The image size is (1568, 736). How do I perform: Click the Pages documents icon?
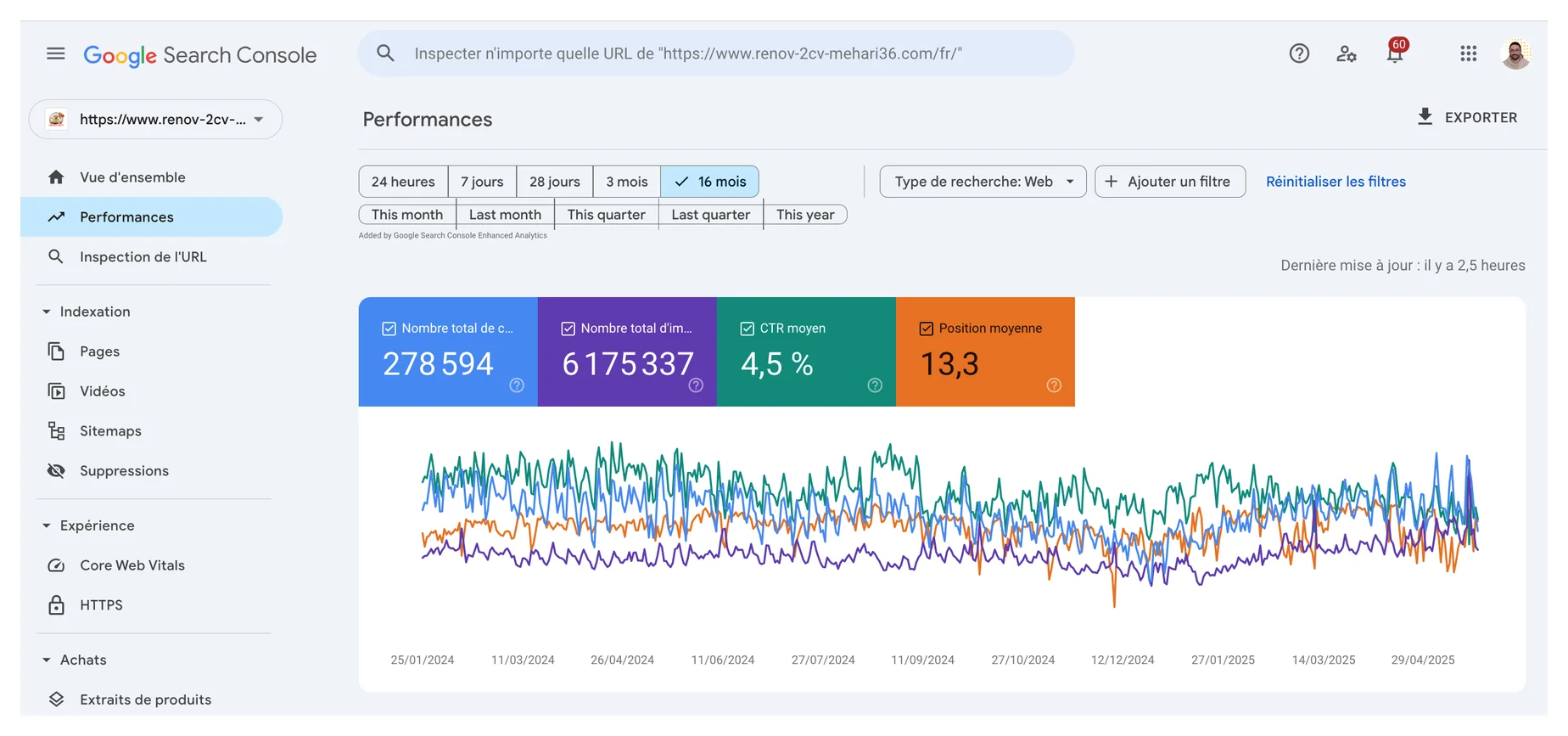pyautogui.click(x=56, y=351)
